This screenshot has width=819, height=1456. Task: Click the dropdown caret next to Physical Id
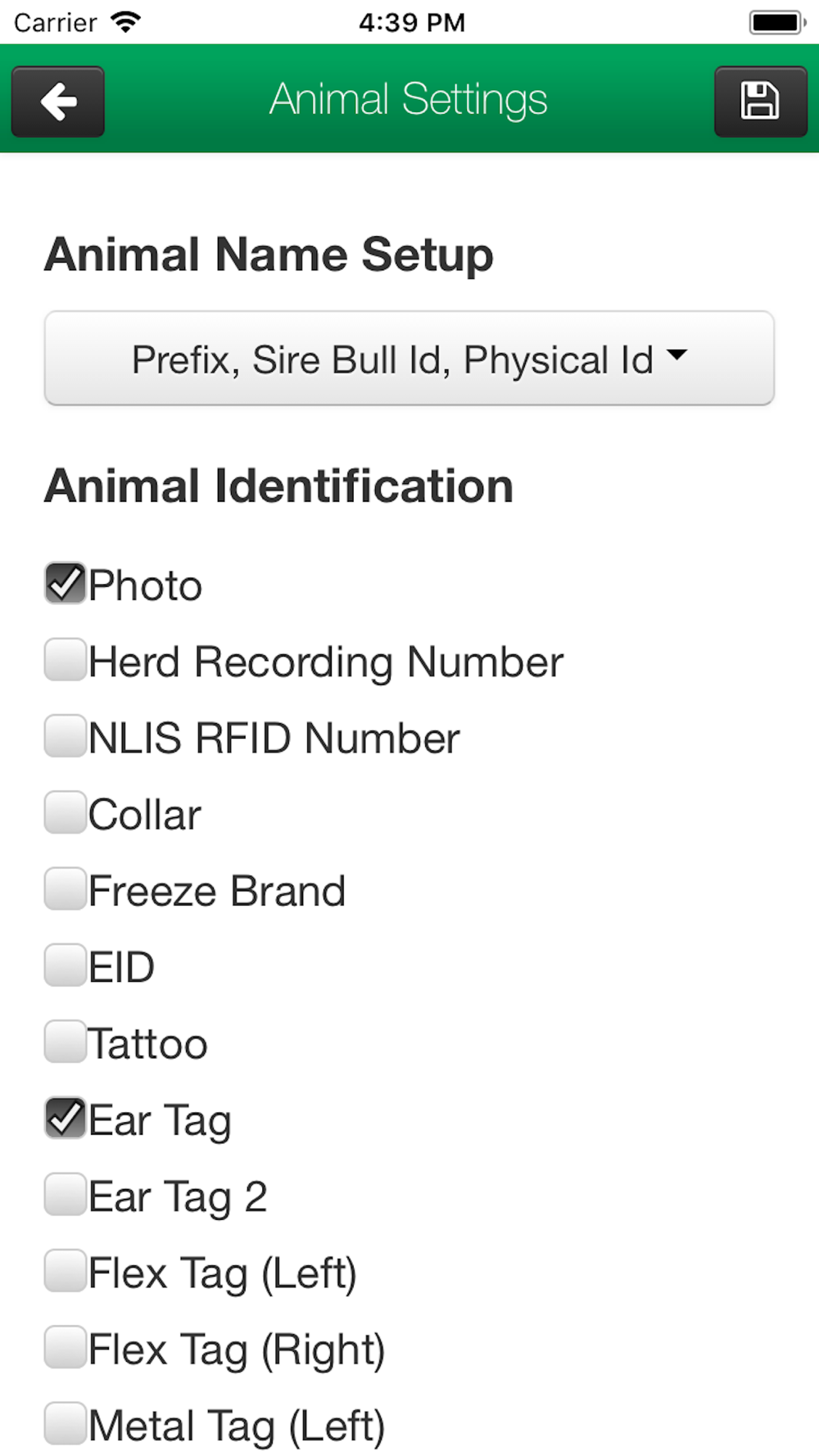coord(676,355)
